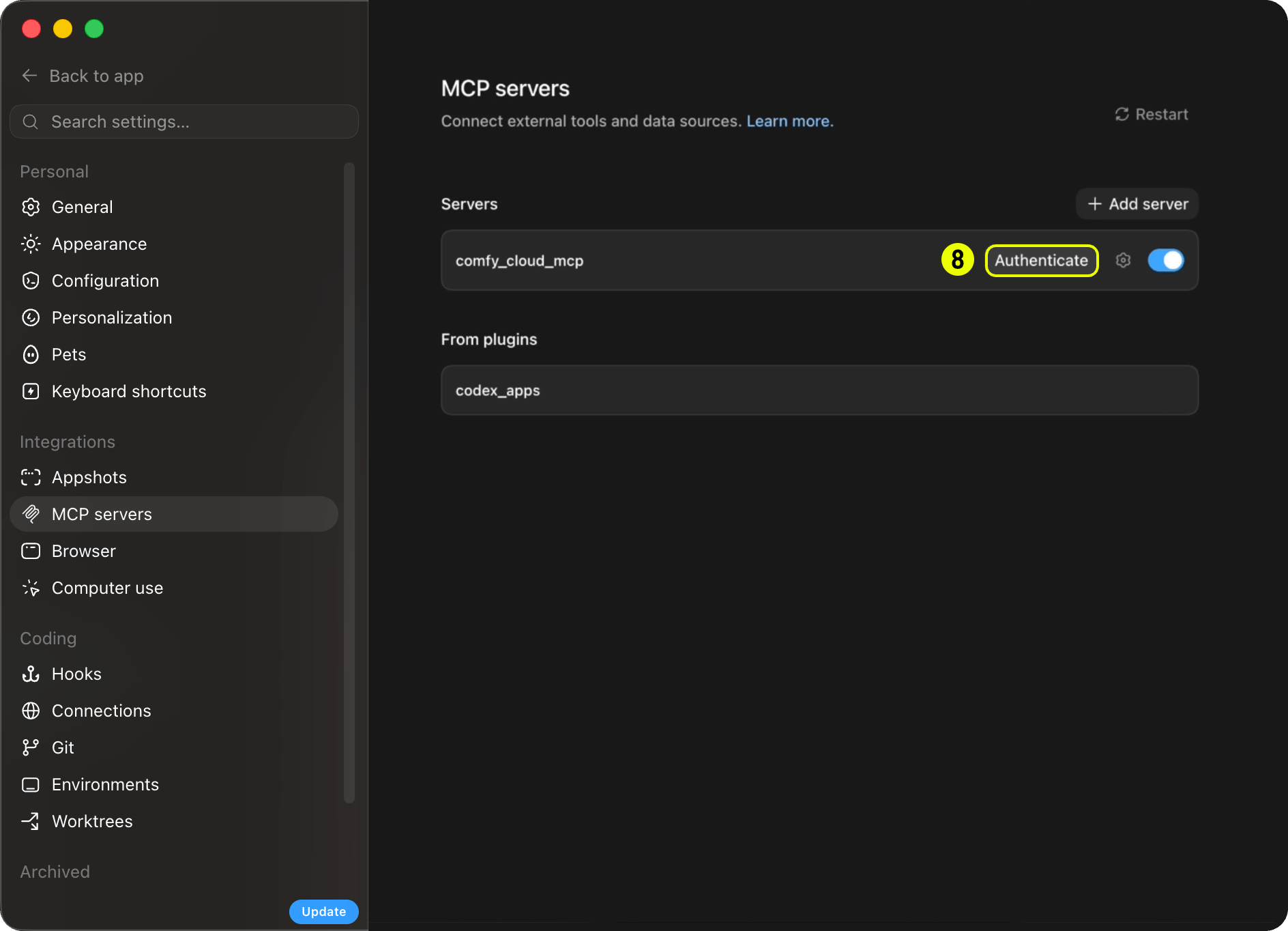The height and width of the screenshot is (931, 1288).
Task: Select Git in sidebar
Action: tap(174, 747)
